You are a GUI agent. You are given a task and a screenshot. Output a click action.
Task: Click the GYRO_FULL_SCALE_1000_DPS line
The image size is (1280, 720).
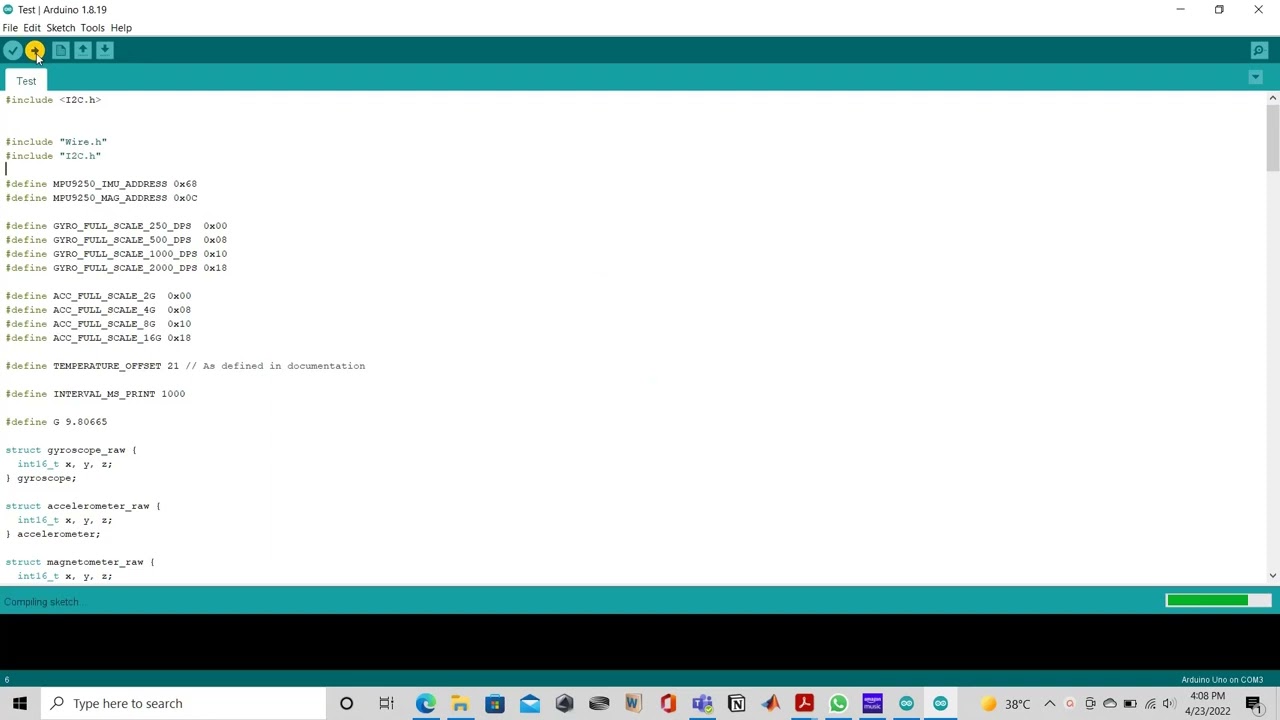tap(116, 254)
